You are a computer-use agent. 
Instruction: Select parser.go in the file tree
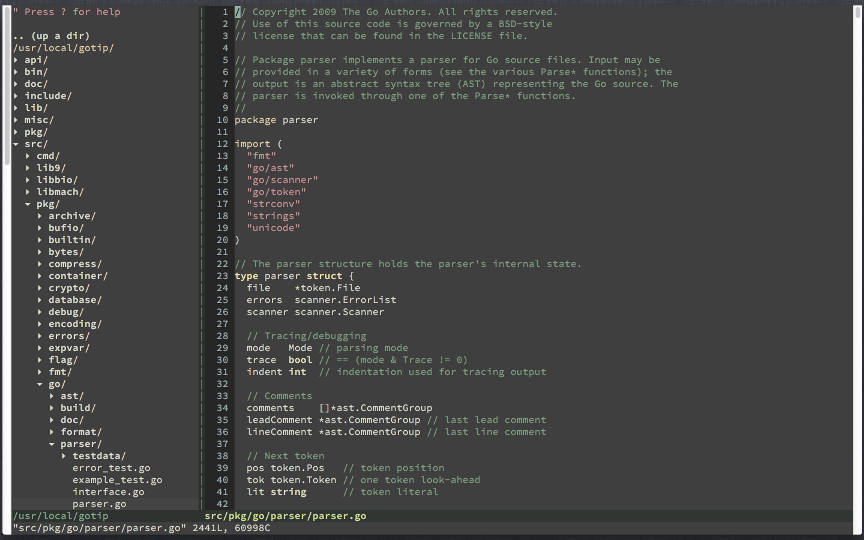[x=99, y=504]
